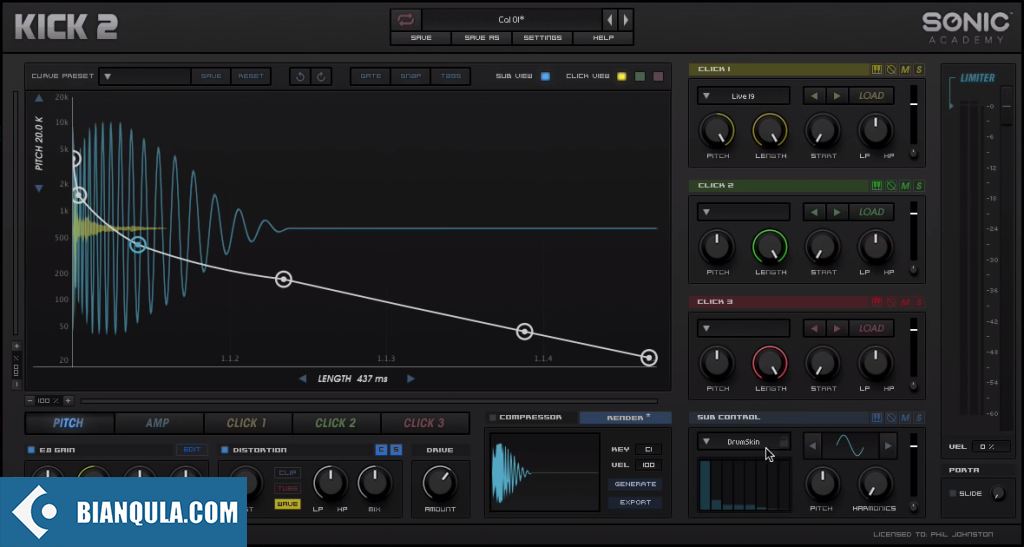This screenshot has height=547, width=1024.
Task: Decrease length with left arrow
Action: (x=302, y=379)
